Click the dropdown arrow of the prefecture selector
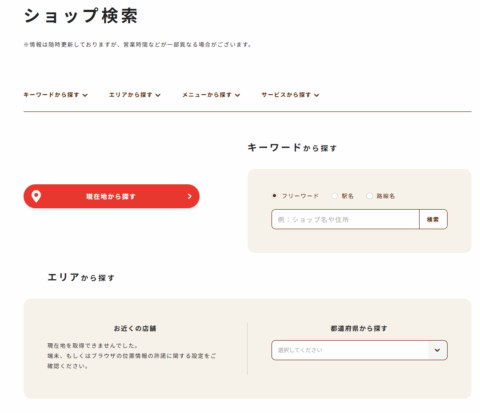Image resolution: width=480 pixels, height=413 pixels. point(437,350)
